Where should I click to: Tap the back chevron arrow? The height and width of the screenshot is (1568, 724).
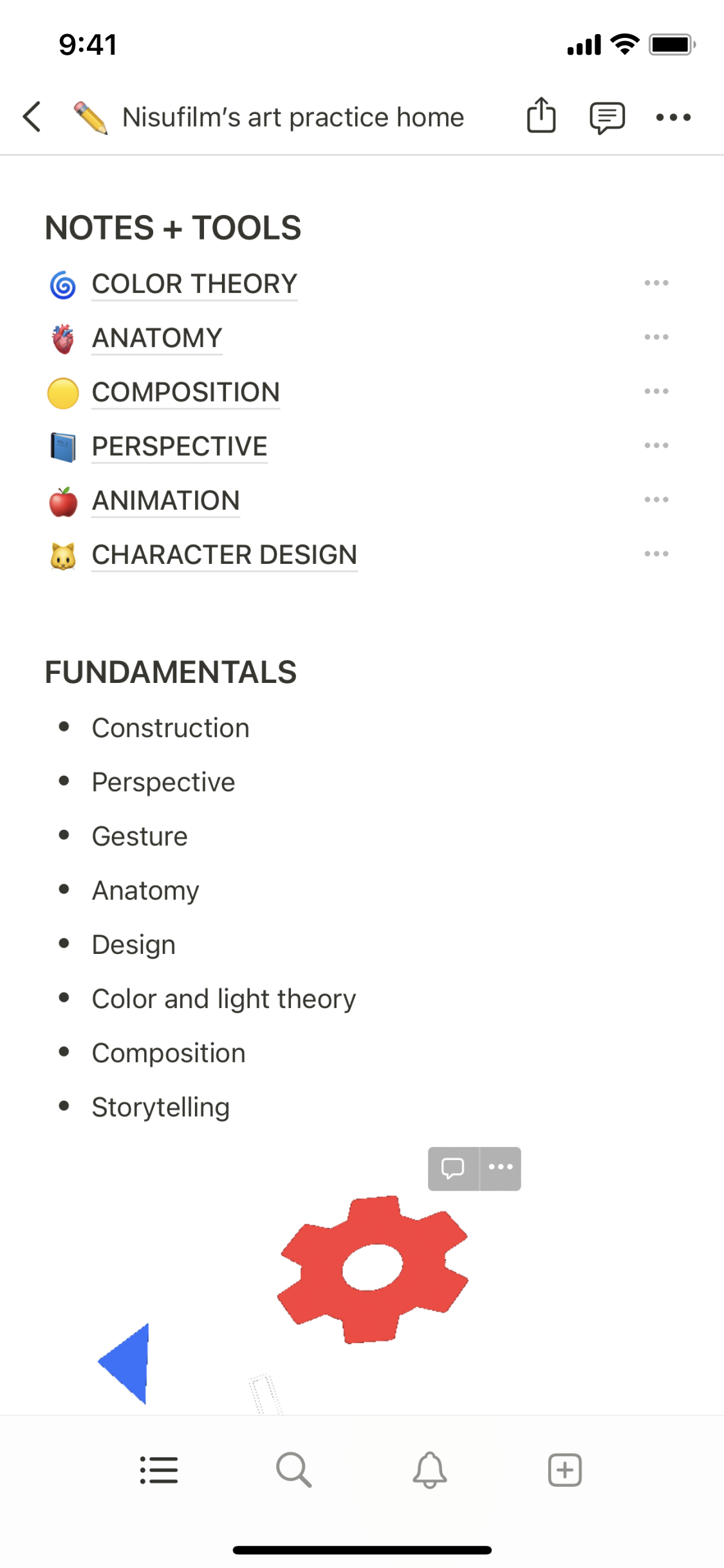(x=32, y=117)
